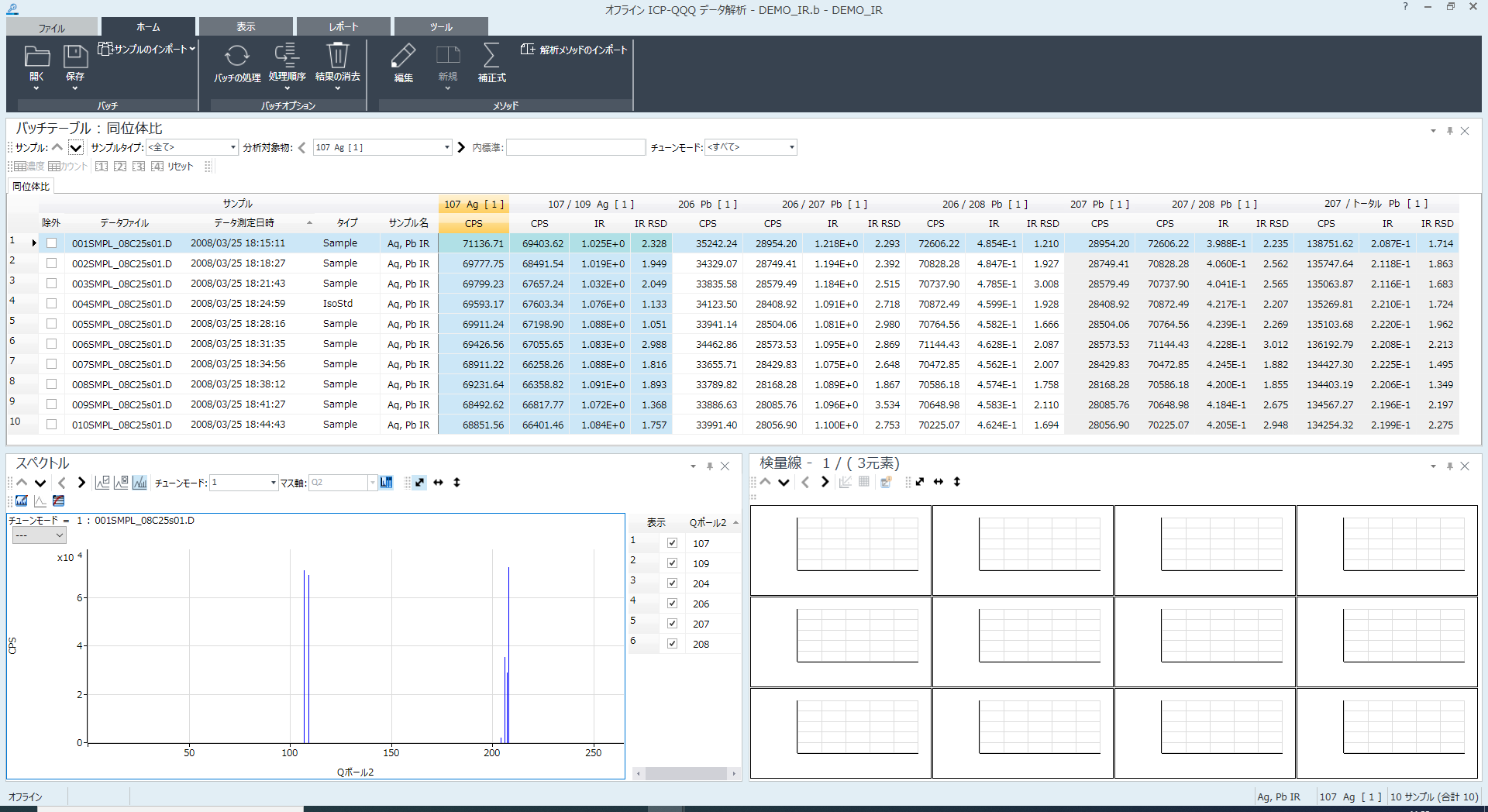1488x812 pixels.
Task: Click column set icon 4 in the batch toolbar
Action: 157,167
